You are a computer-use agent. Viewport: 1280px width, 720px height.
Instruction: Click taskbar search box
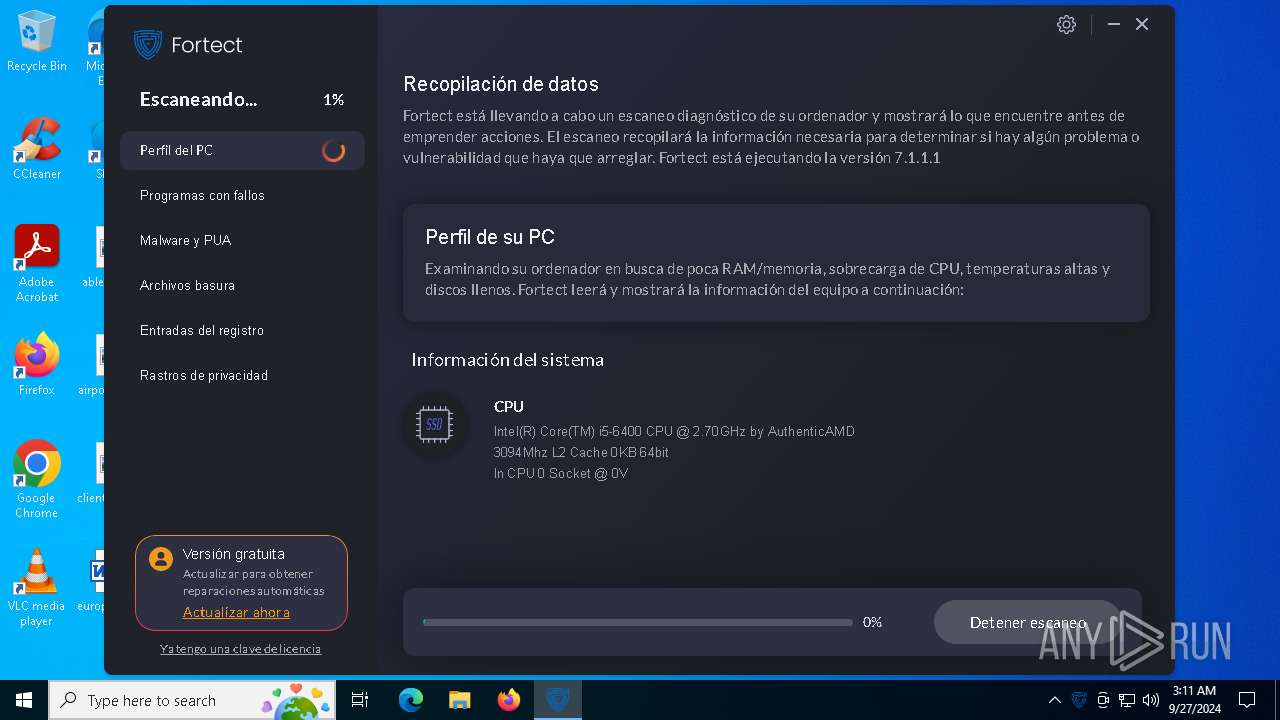click(192, 700)
